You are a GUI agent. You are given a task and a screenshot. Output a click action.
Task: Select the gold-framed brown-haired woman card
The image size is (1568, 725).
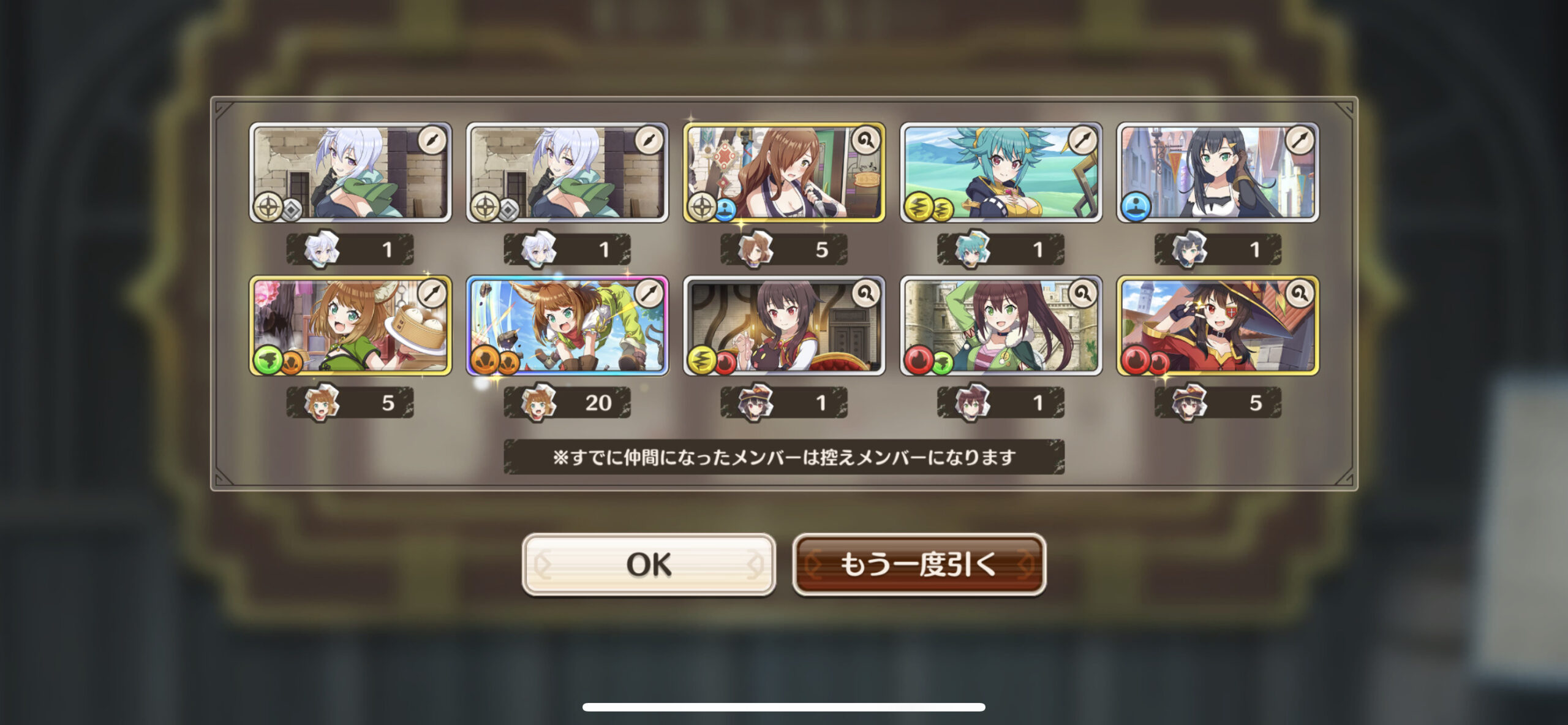point(784,172)
